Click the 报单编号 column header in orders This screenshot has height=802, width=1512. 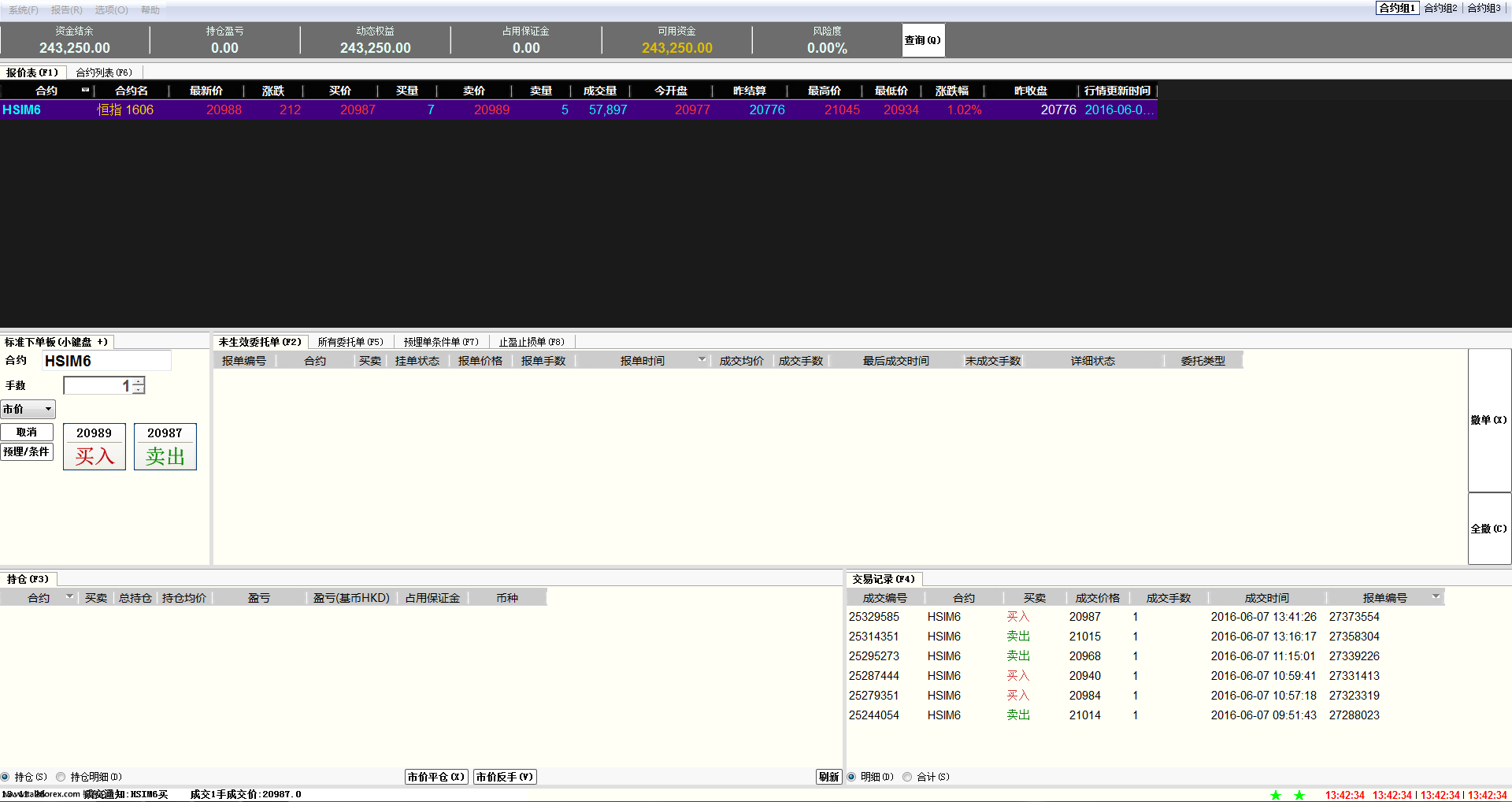pos(244,361)
